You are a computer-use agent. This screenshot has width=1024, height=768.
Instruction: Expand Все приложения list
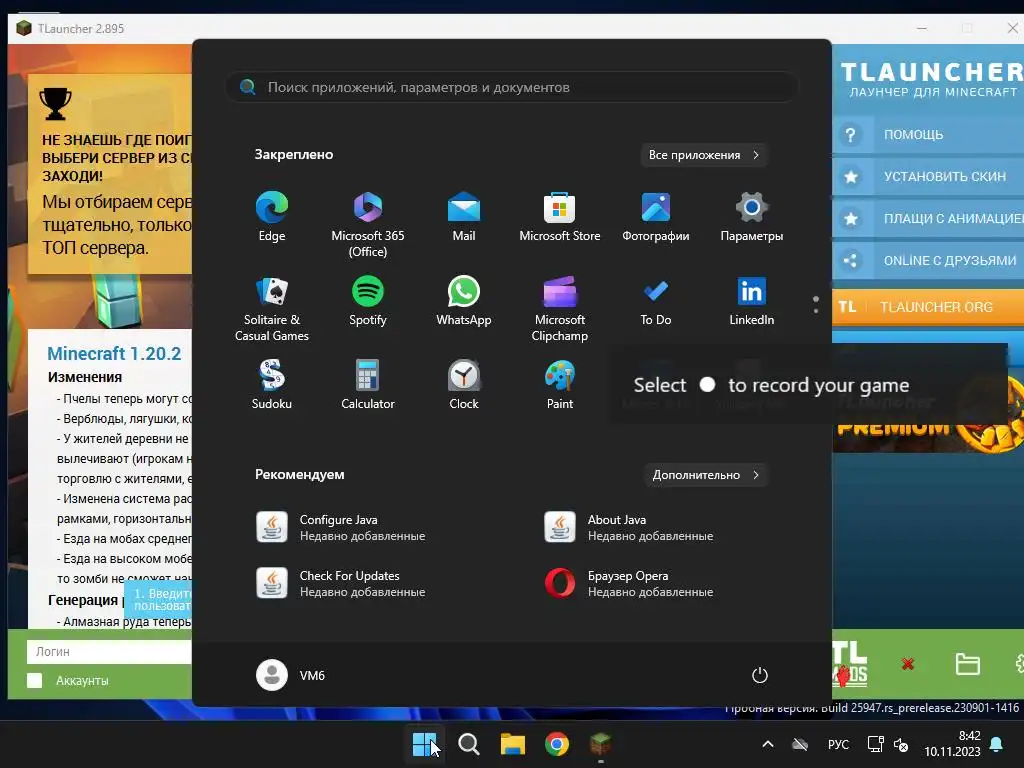coord(703,155)
